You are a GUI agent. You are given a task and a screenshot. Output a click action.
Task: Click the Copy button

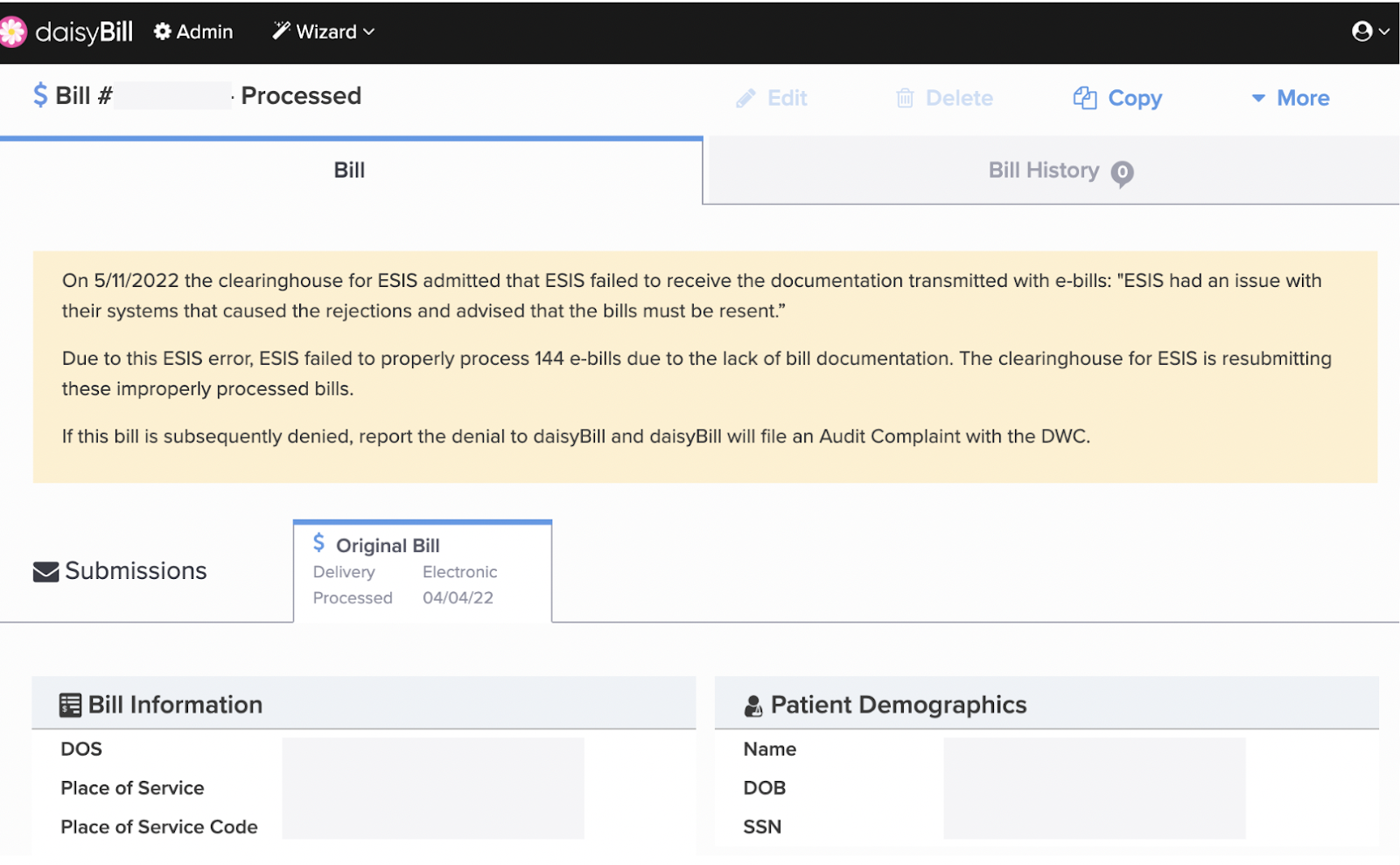[1117, 98]
